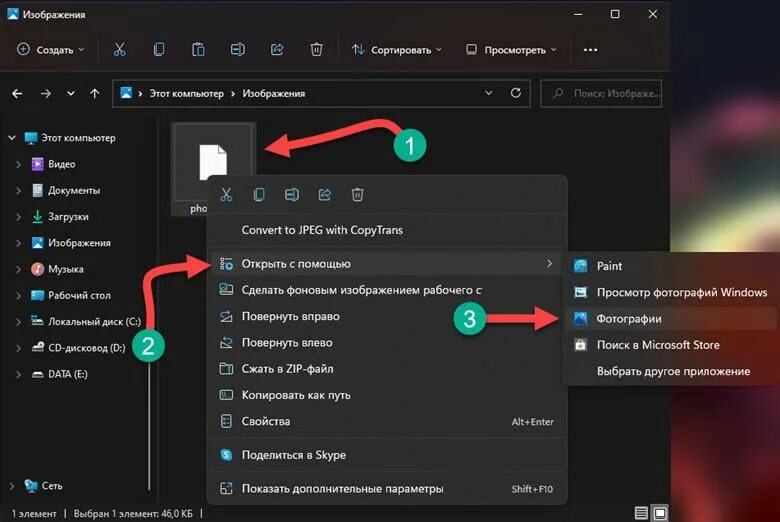The image size is (780, 522).
Task: Select Рабочий стол in the navigation tree
Action: tap(79, 295)
